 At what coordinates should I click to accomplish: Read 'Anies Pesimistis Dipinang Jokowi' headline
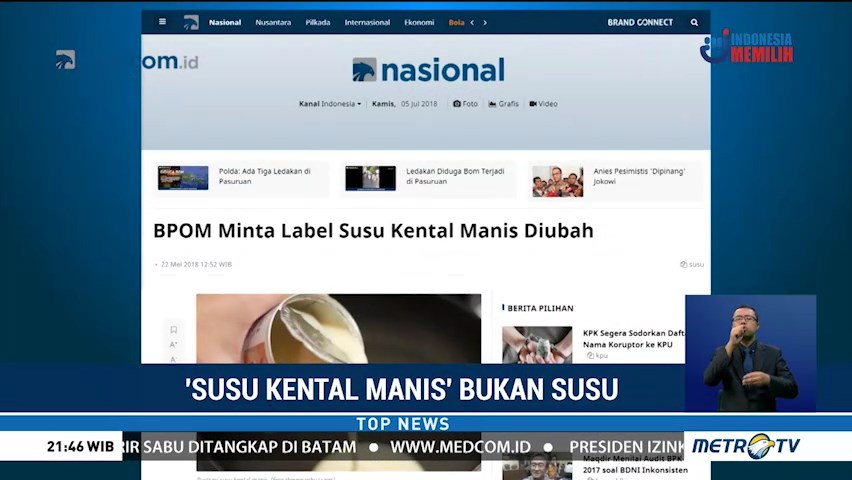639,176
